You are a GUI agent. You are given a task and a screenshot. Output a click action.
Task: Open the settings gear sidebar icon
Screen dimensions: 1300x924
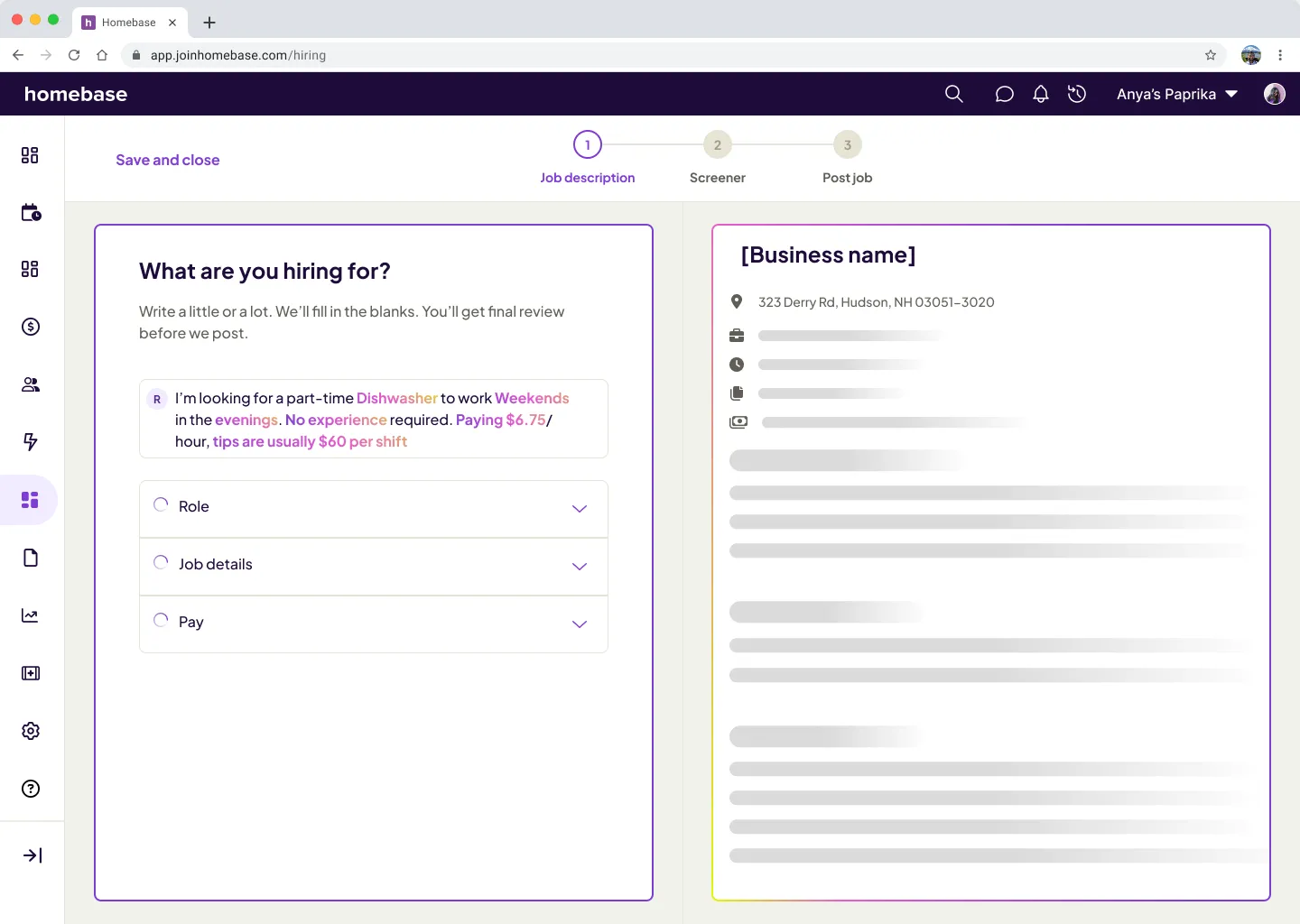pos(31,731)
